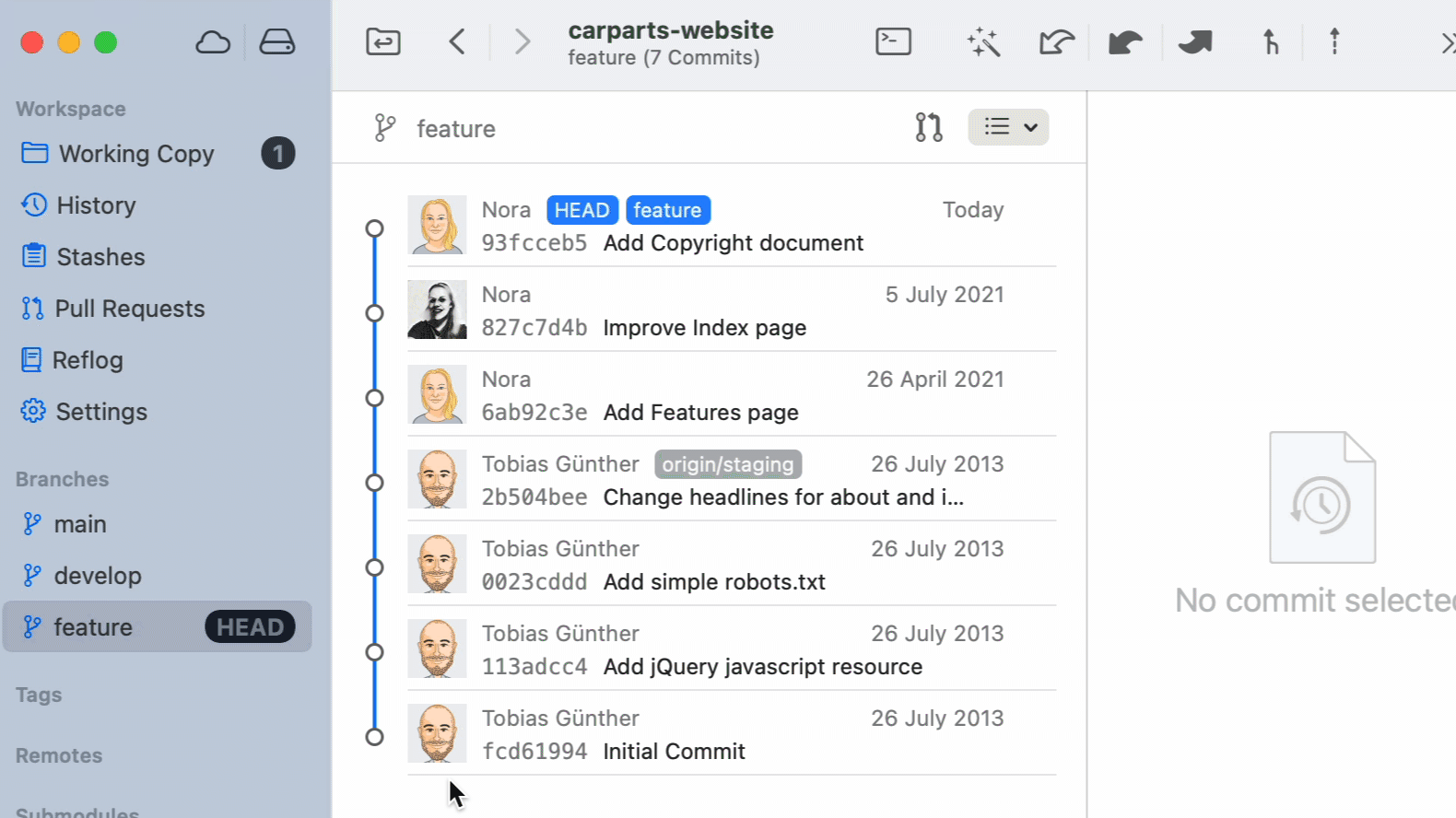Pull changes with the Pull icon
1456x818 pixels.
pos(1125,42)
